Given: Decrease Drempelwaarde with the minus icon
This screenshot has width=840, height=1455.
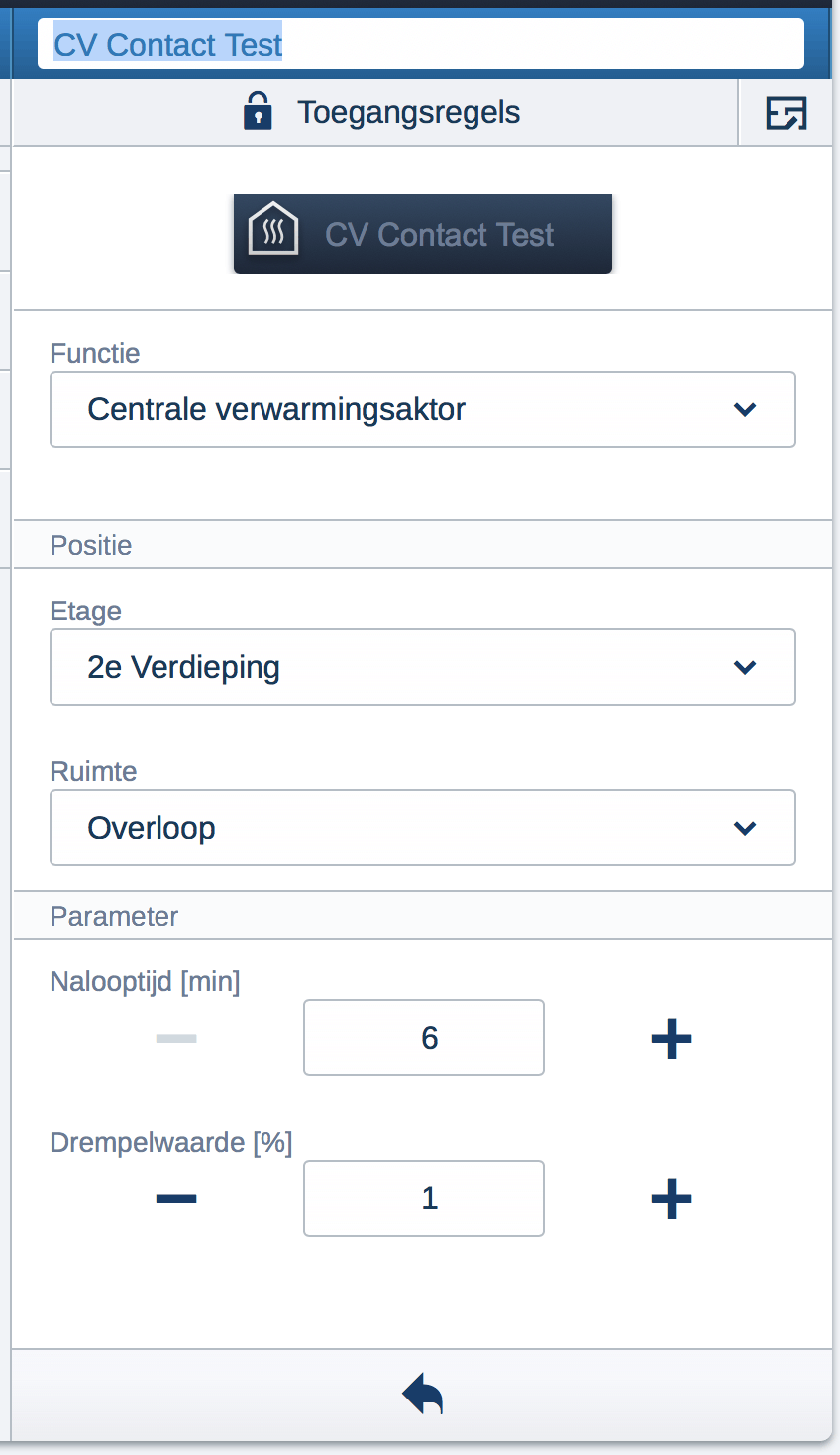Looking at the screenshot, I should [x=176, y=1198].
